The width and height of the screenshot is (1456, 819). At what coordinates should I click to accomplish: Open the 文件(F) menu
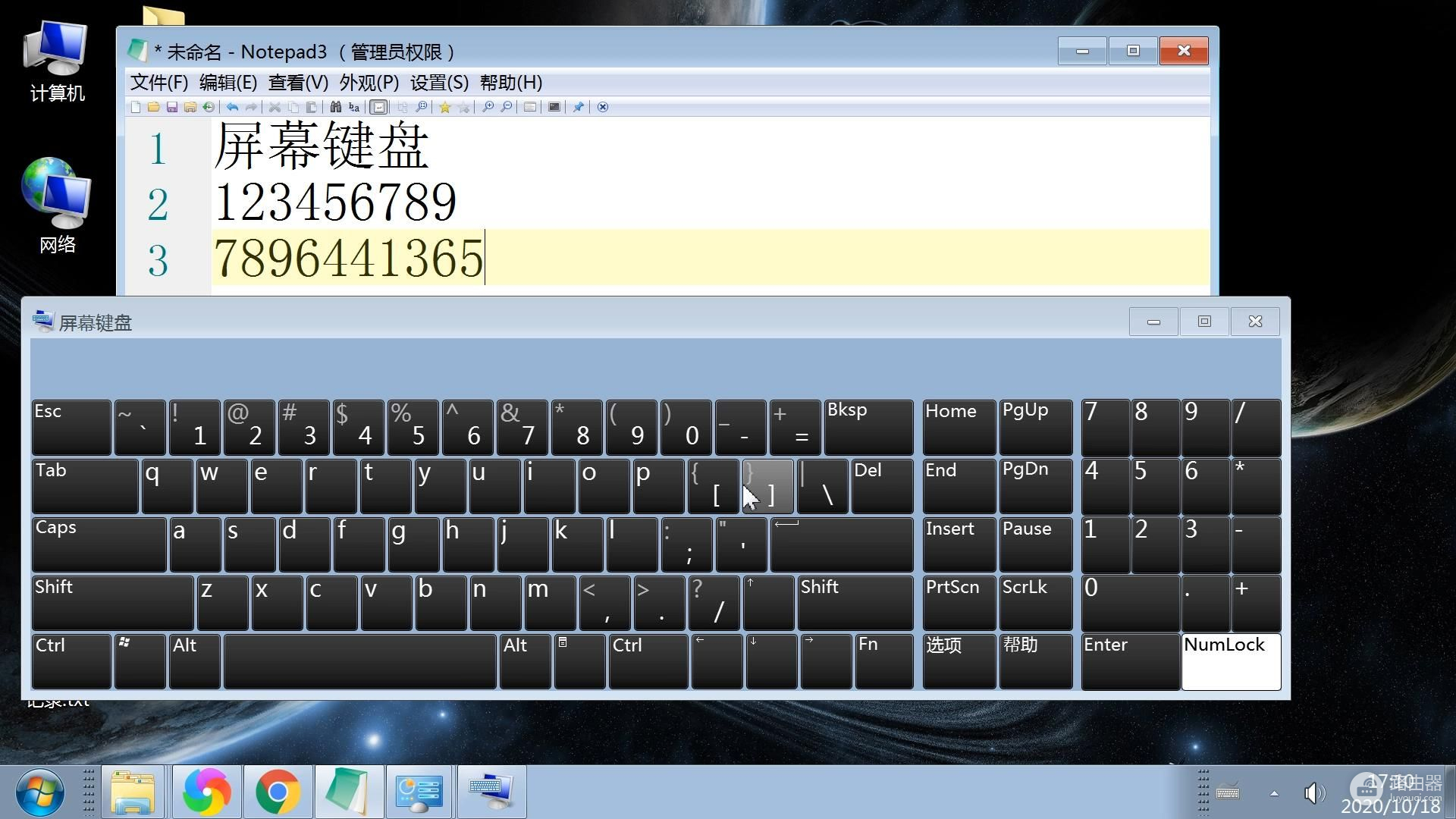click(158, 83)
